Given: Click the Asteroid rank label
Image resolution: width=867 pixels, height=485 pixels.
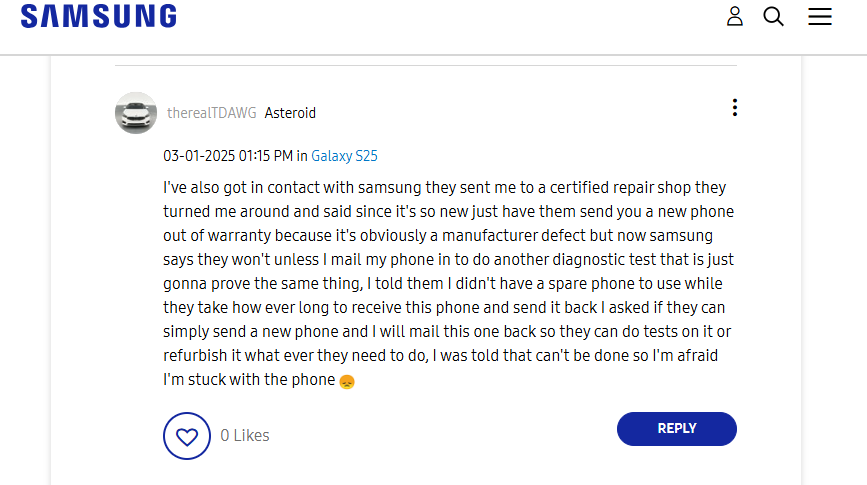Looking at the screenshot, I should [x=290, y=113].
